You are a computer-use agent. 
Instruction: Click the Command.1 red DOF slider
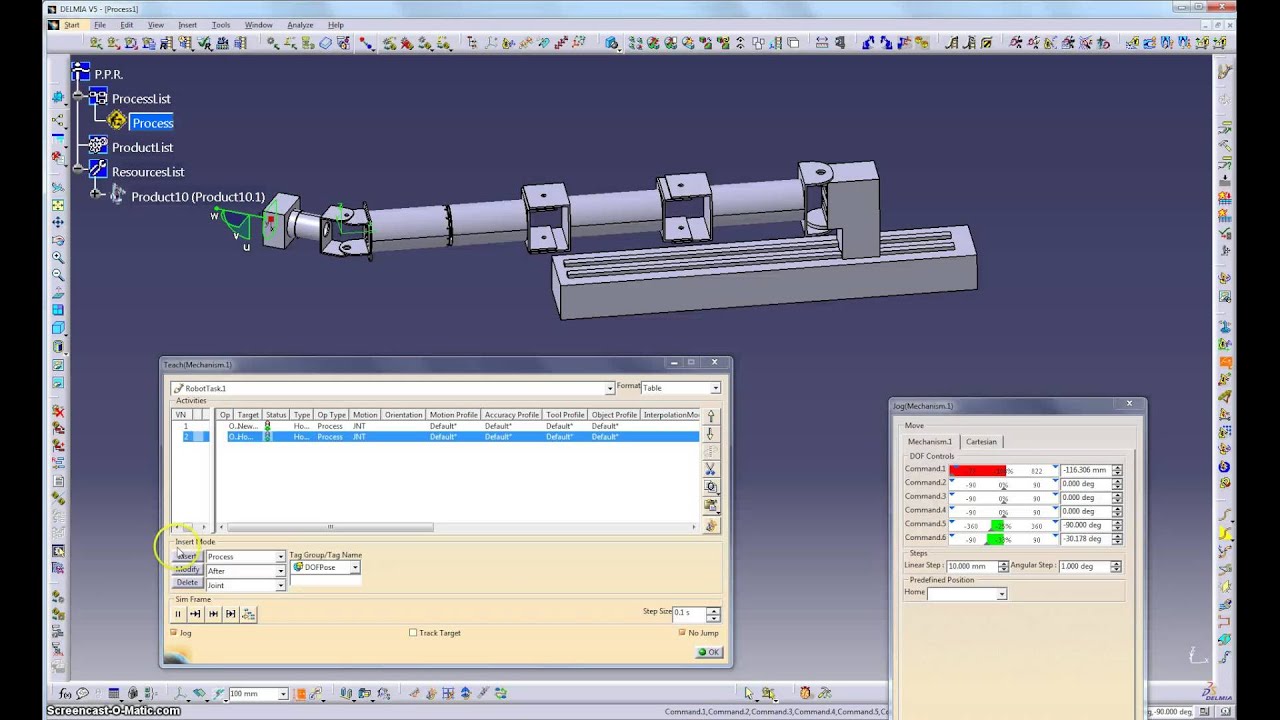[x=1003, y=470]
